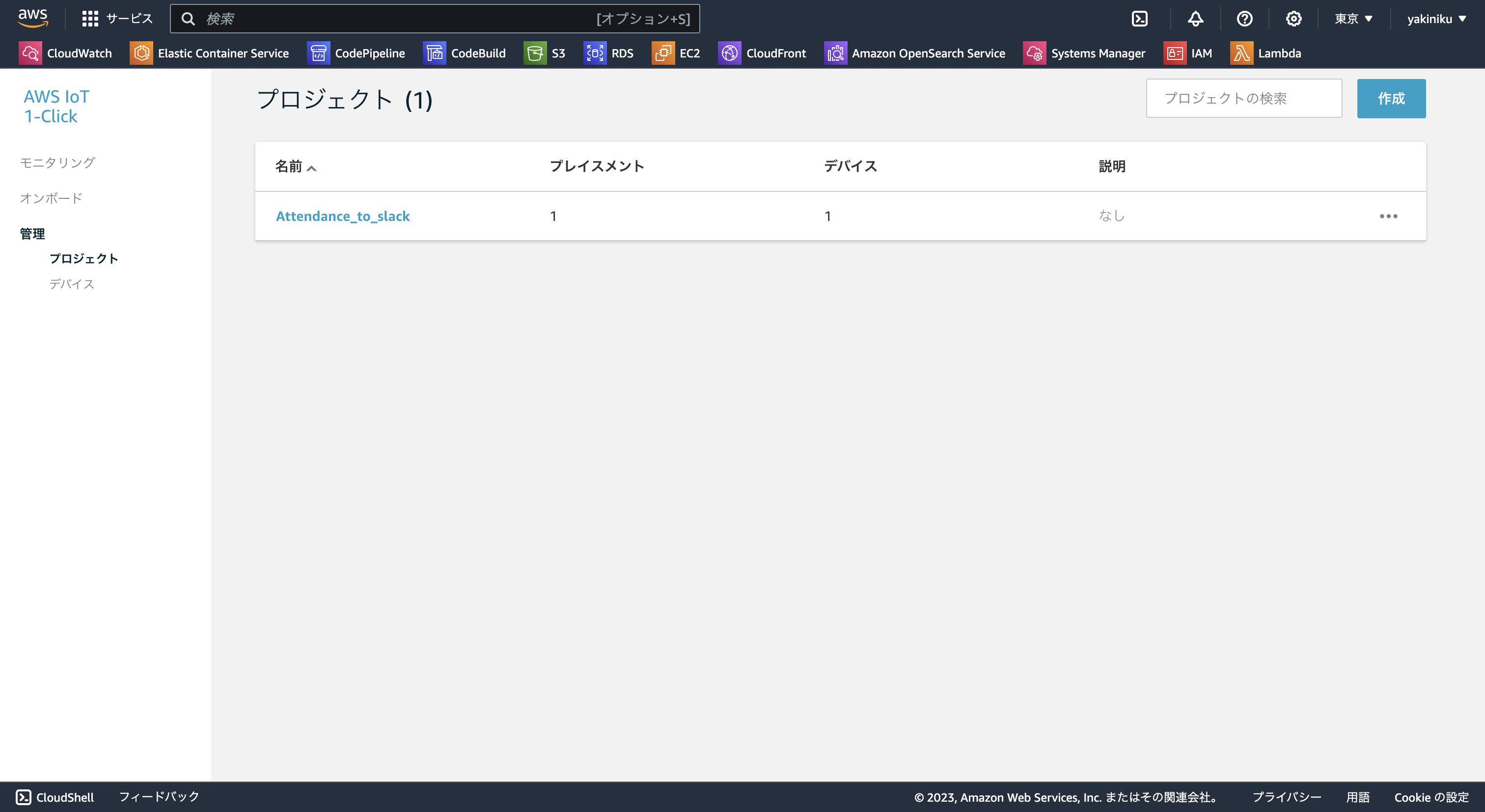Open the CloudShell icon in footer

click(23, 797)
